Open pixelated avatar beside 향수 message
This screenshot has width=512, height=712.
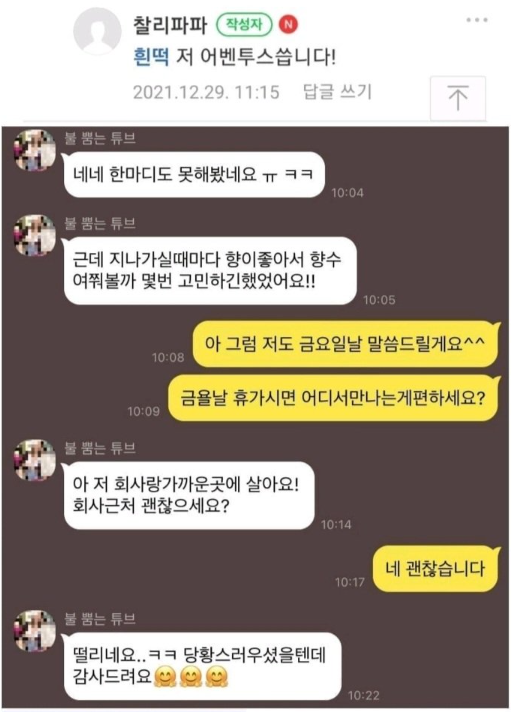pos(35,235)
